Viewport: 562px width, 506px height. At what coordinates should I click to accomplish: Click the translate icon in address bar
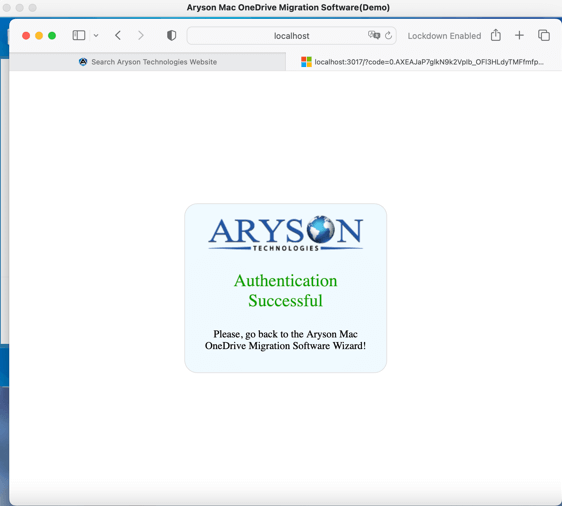coord(374,35)
